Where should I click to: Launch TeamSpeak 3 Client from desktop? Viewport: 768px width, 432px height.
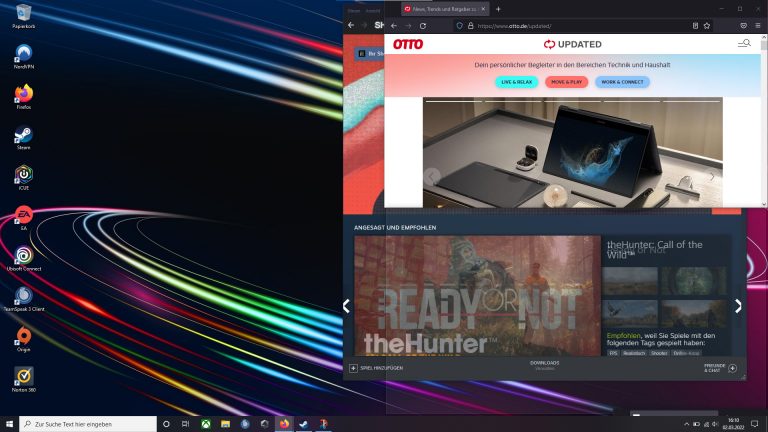[23, 298]
